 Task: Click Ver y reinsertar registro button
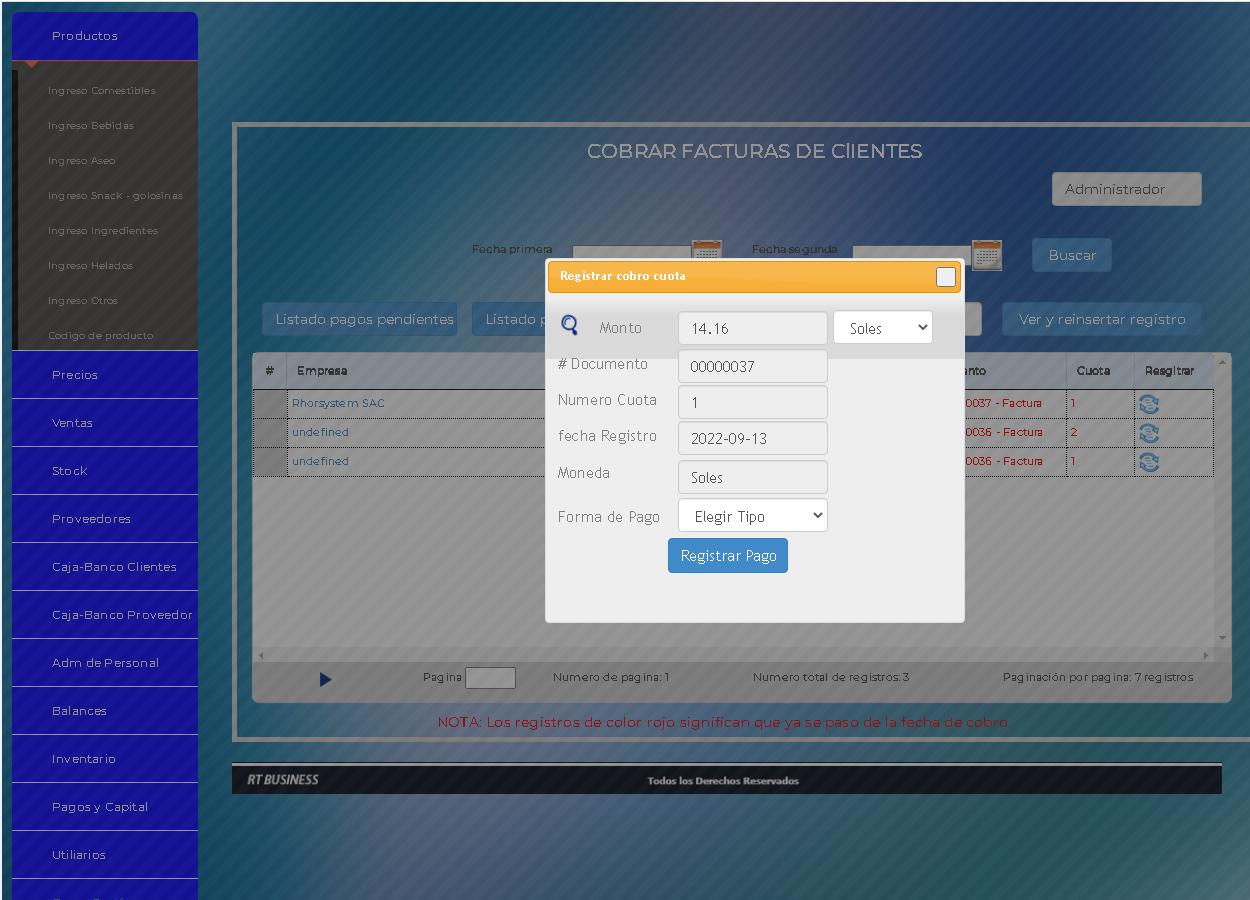click(x=1101, y=319)
